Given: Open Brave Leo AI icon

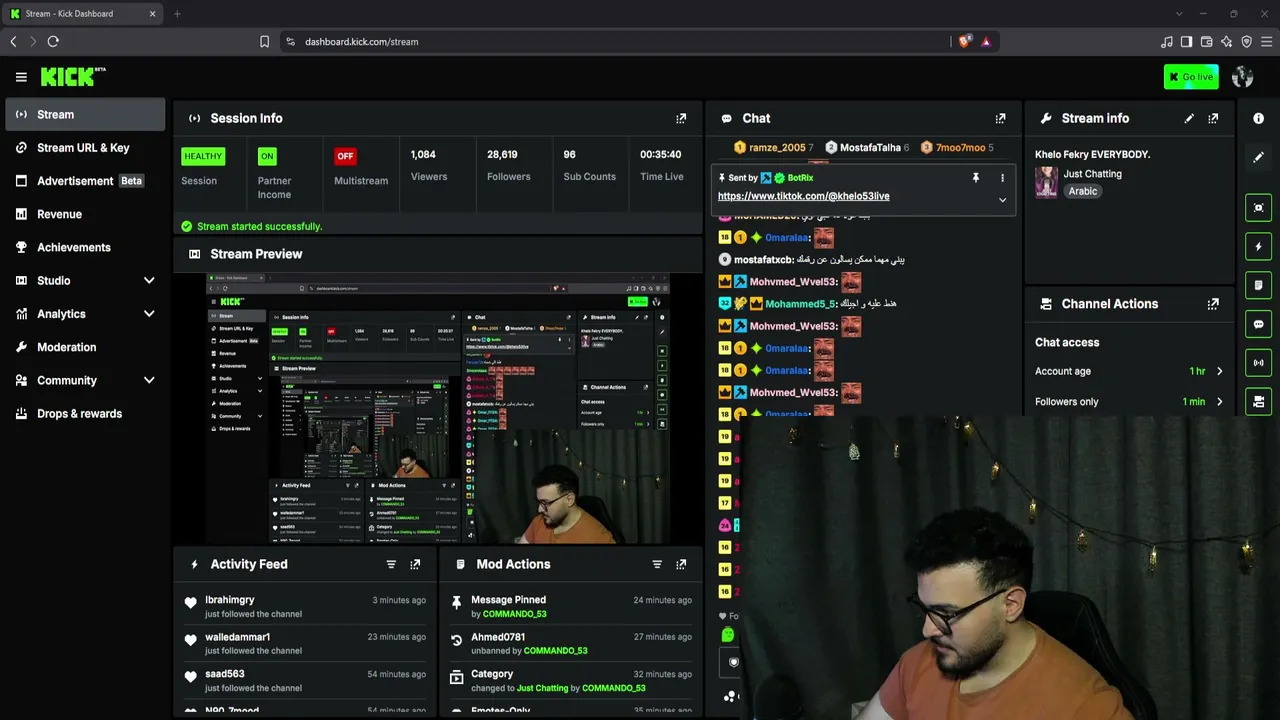Looking at the screenshot, I should point(1226,42).
